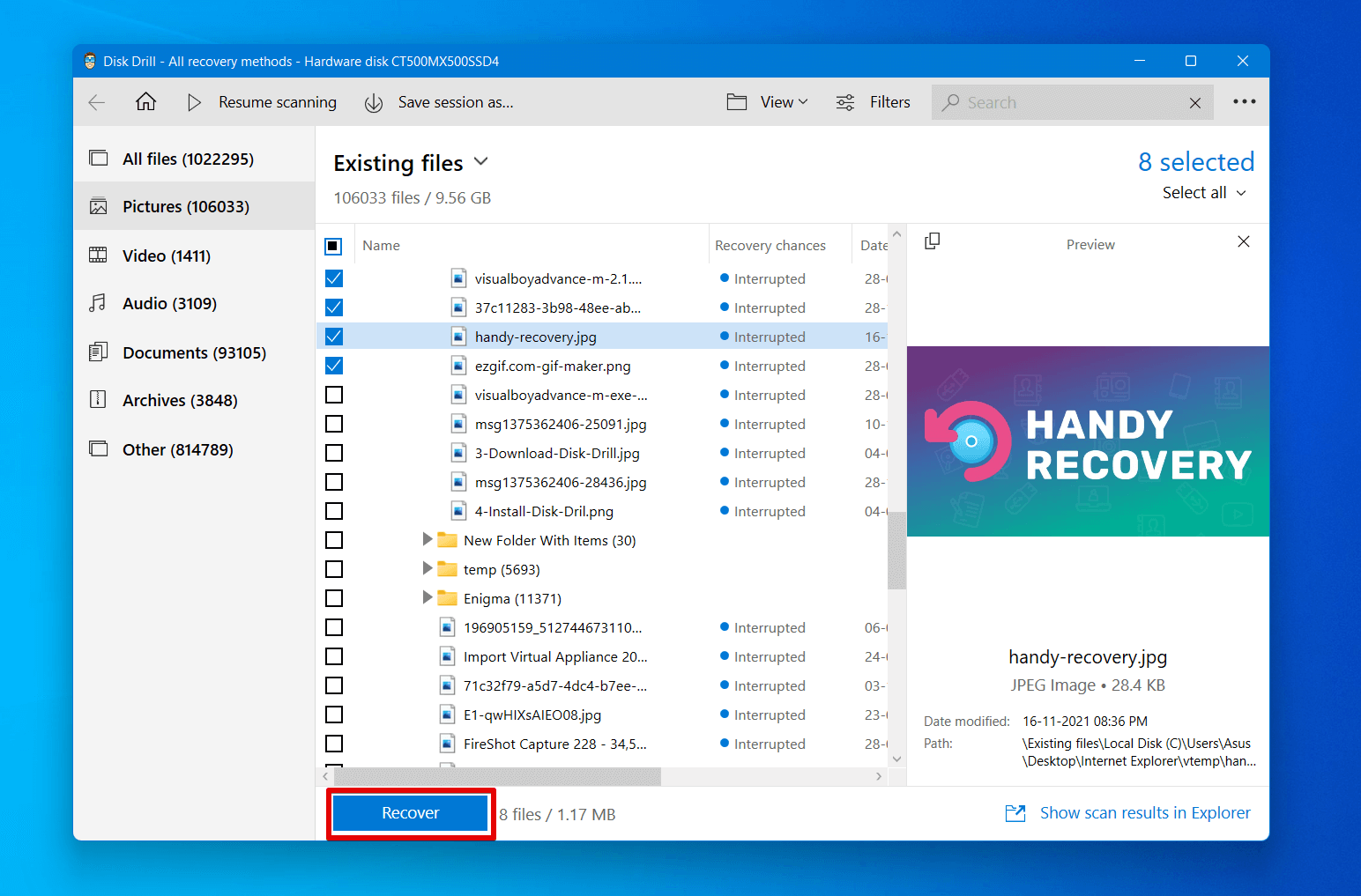Uncheck the 37c11283-3b98-48ee file checkbox
The image size is (1361, 896).
click(334, 307)
